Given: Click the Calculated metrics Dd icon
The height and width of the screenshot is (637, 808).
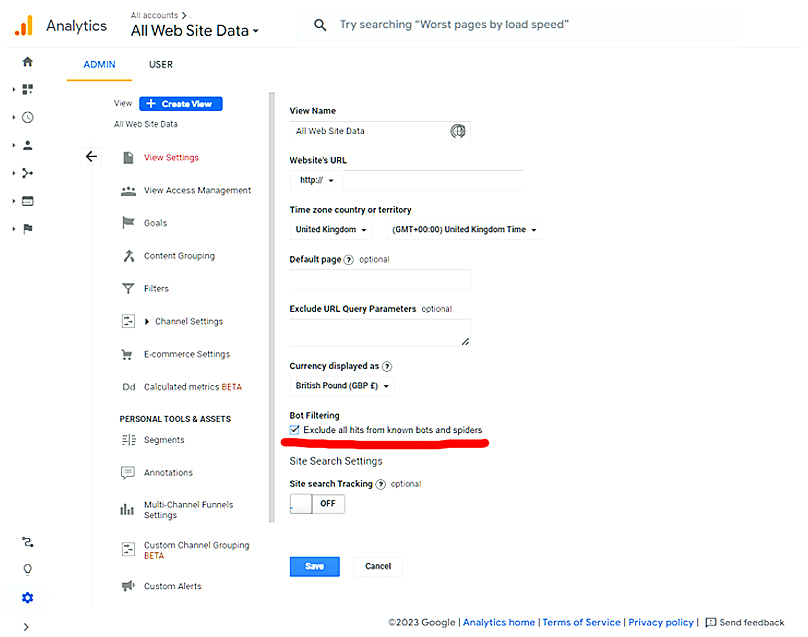Looking at the screenshot, I should 129,387.
